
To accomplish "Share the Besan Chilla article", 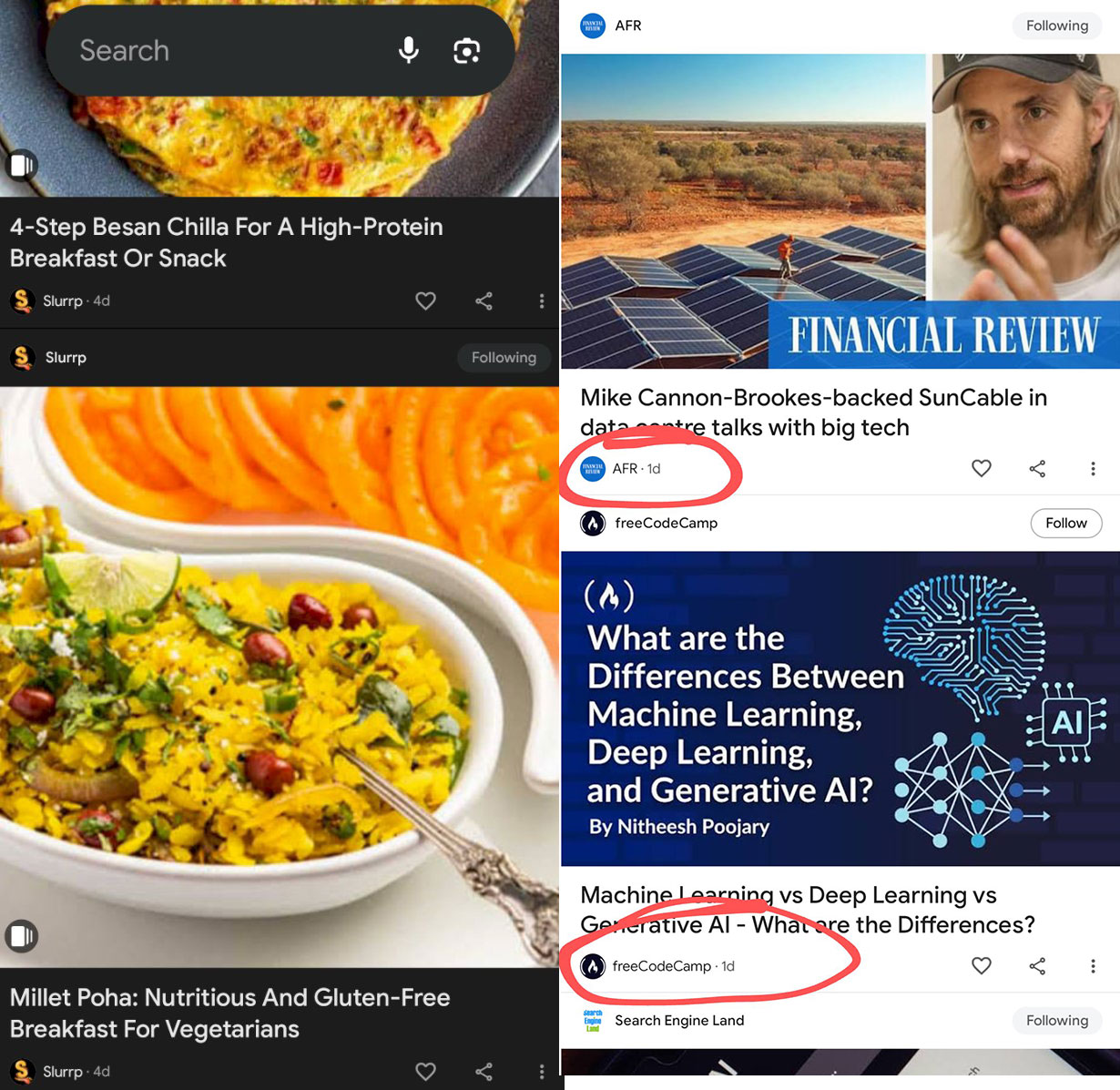I will [x=484, y=301].
